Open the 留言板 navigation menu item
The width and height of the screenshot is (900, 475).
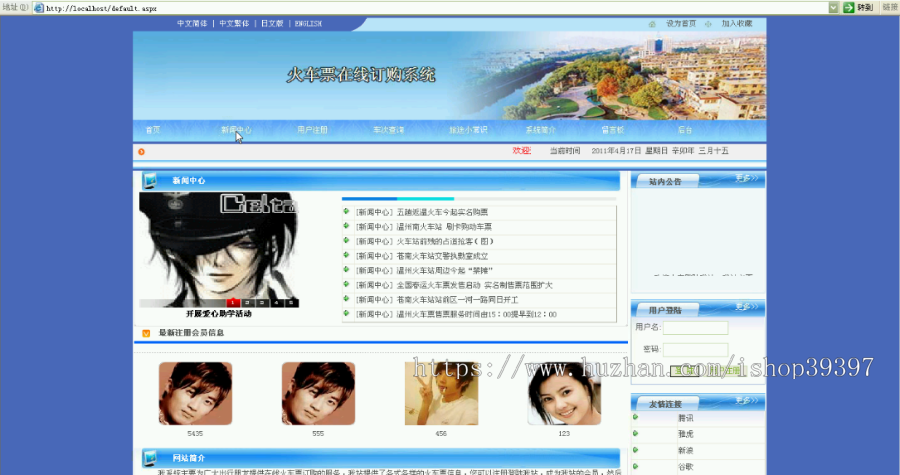point(612,130)
